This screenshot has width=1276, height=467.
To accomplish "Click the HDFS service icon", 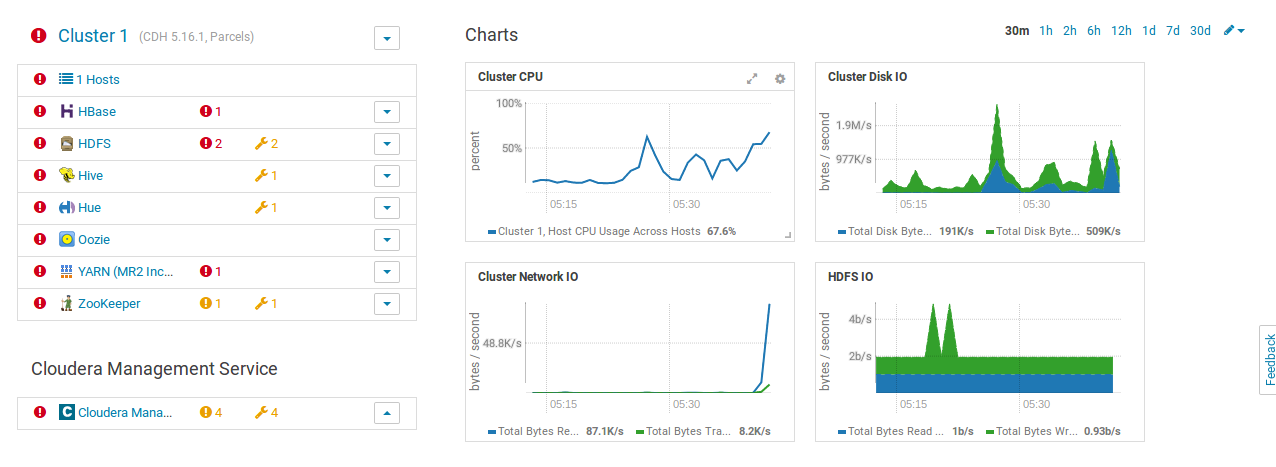I will (67, 143).
